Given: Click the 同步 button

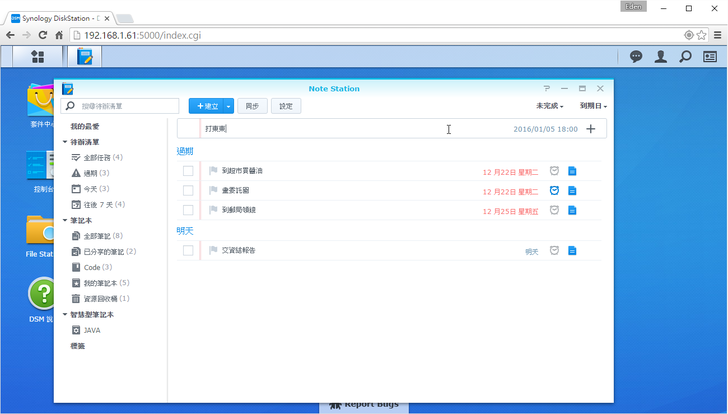Looking at the screenshot, I should tap(252, 106).
